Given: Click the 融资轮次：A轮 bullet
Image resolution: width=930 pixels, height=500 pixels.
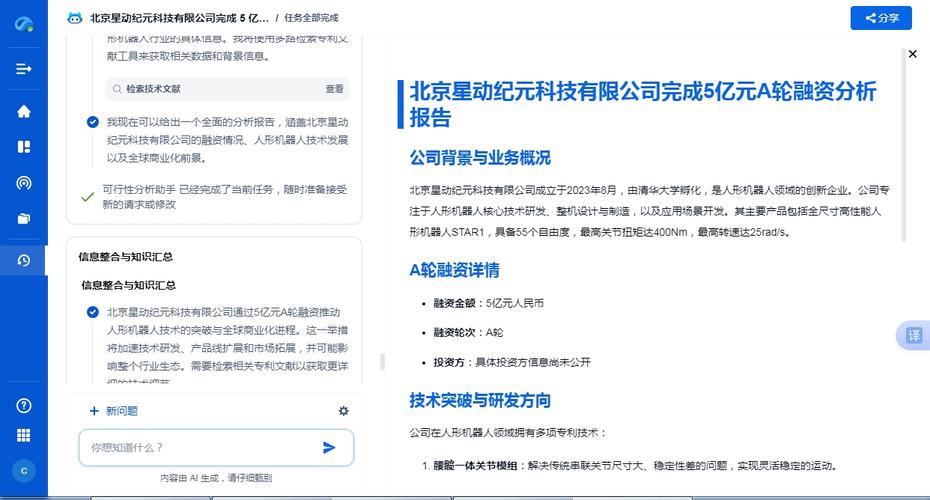Looking at the screenshot, I should coord(468,333).
